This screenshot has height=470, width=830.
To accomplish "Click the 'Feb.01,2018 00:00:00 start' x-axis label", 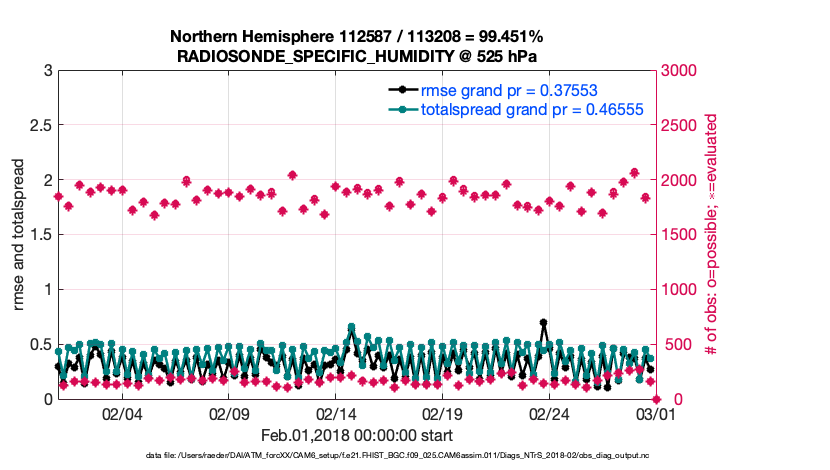I will pyautogui.click(x=356, y=436).
